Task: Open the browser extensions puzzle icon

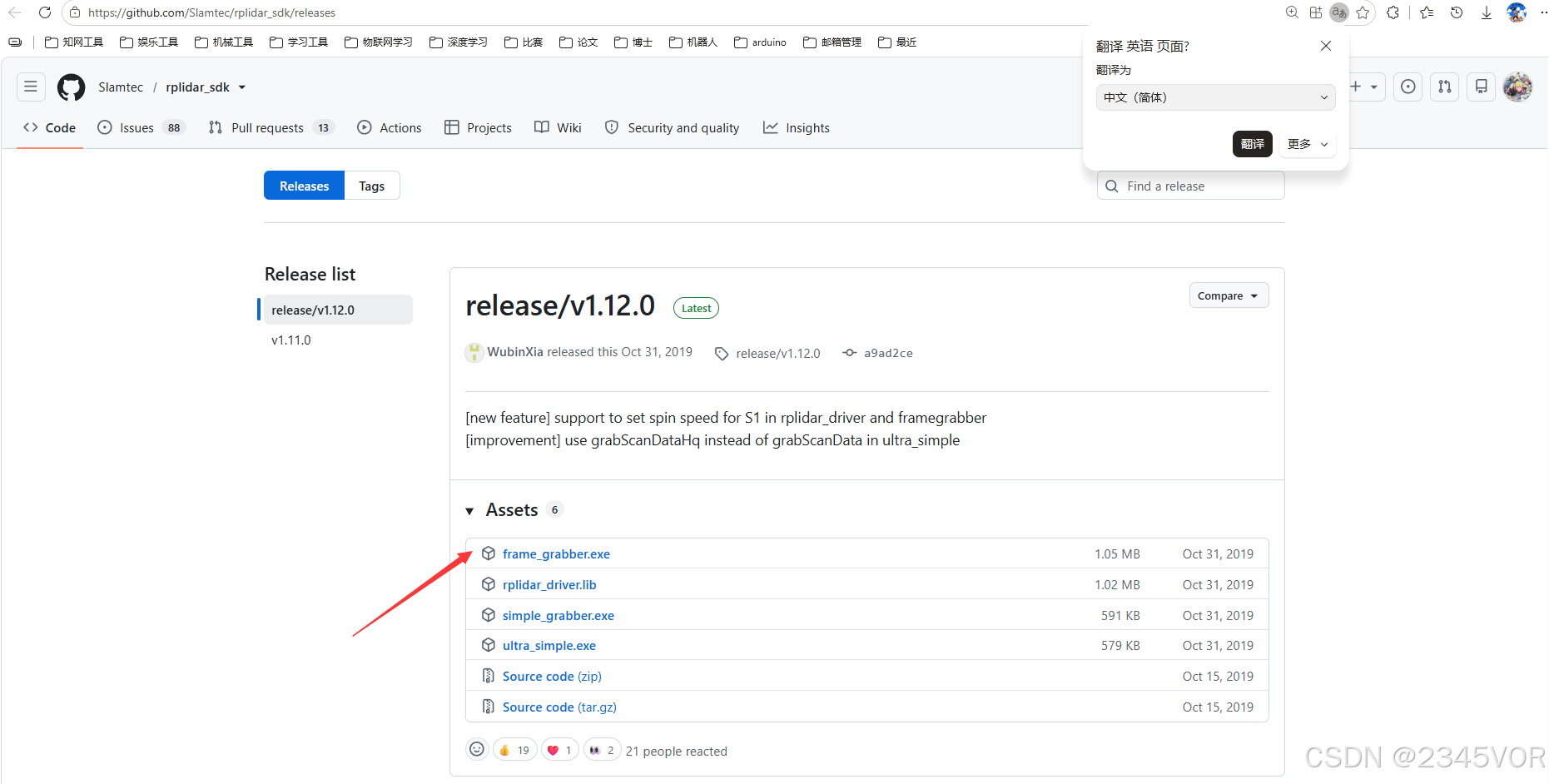Action: [1393, 12]
